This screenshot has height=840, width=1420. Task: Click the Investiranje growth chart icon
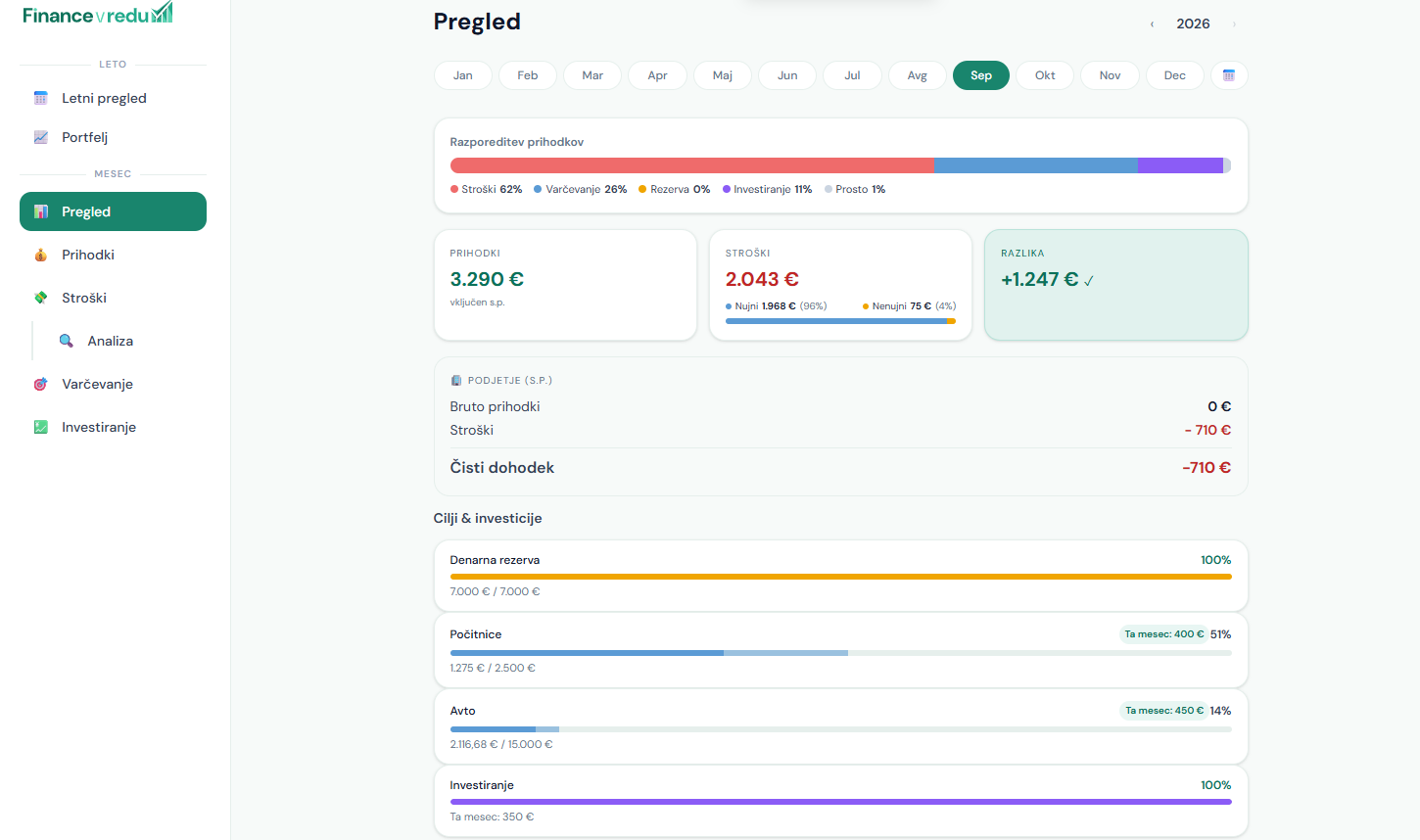pyautogui.click(x=41, y=427)
